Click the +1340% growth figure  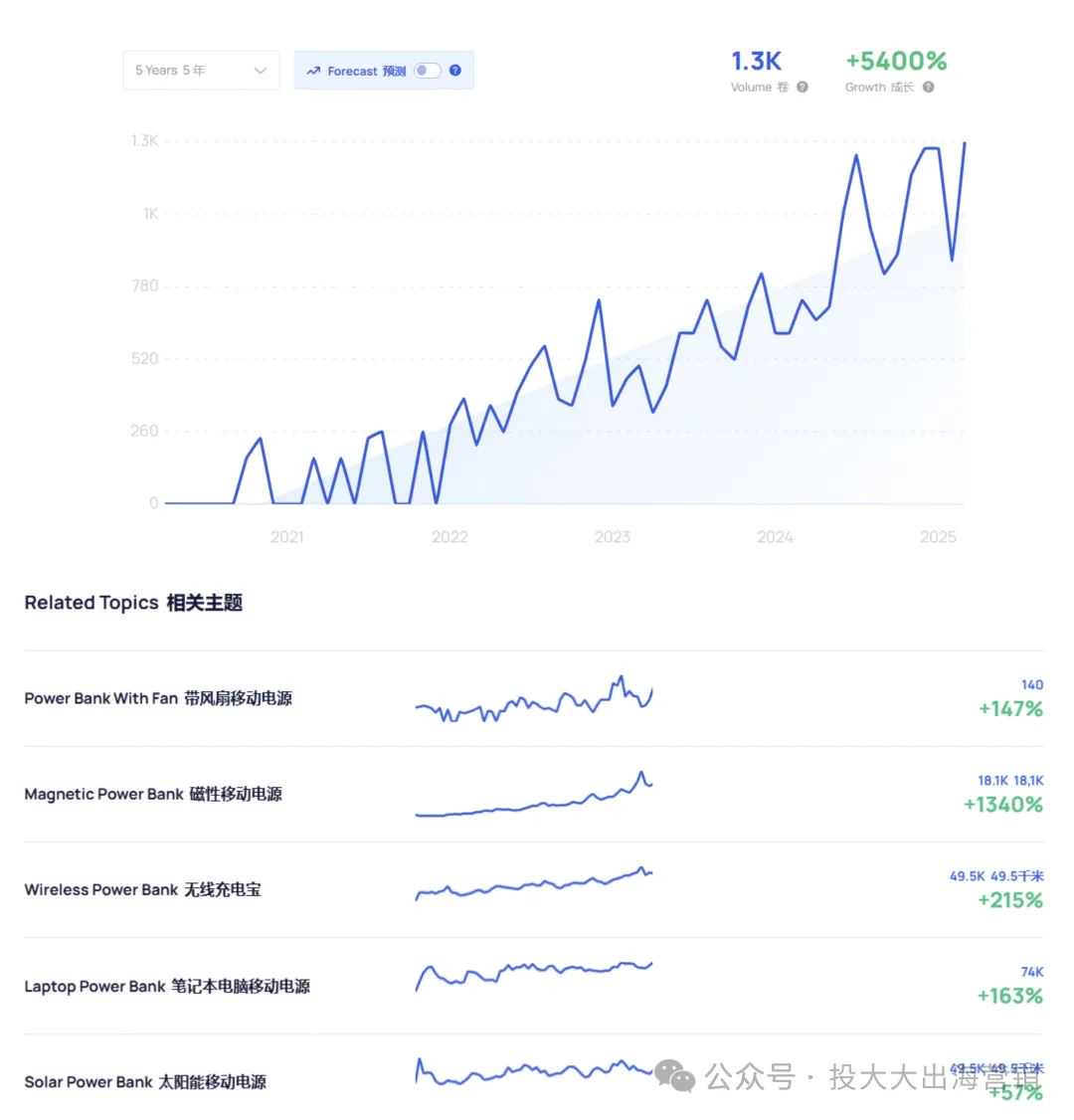(1003, 805)
